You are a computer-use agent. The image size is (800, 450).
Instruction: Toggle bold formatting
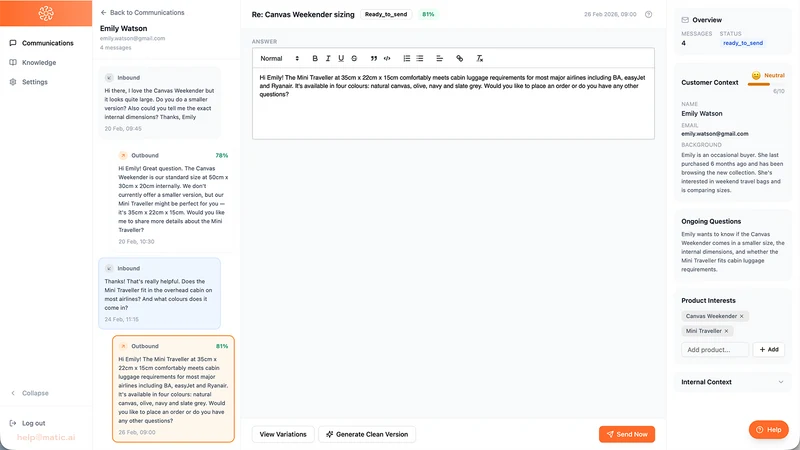click(x=315, y=58)
